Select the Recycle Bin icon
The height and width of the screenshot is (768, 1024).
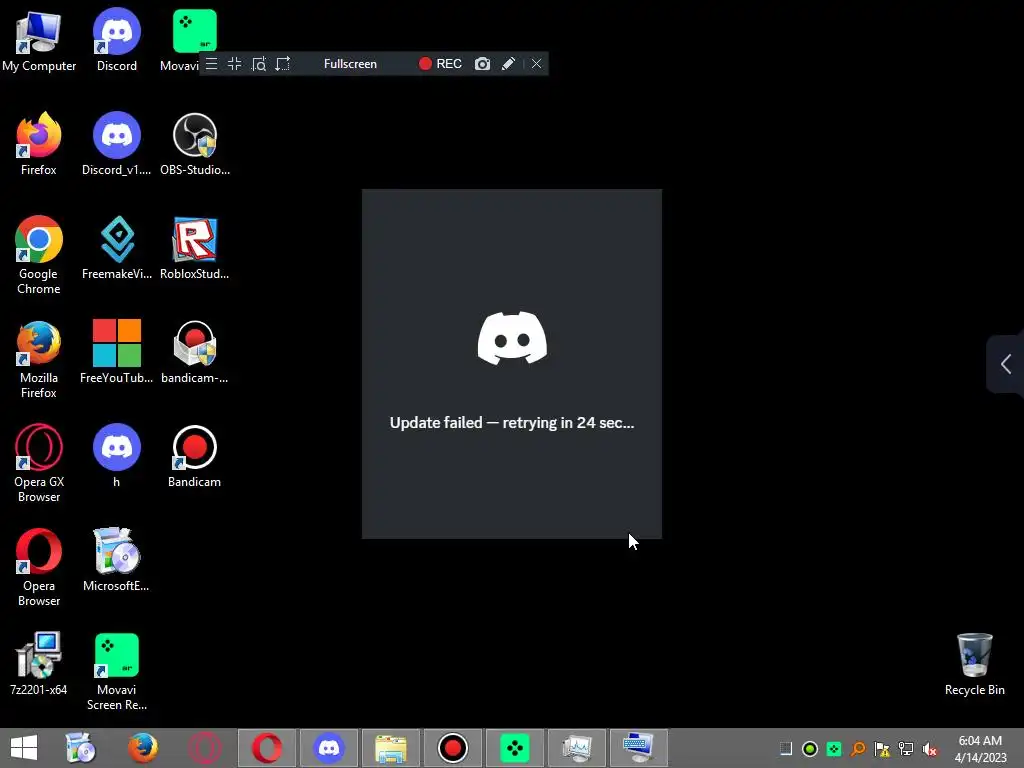pyautogui.click(x=974, y=664)
